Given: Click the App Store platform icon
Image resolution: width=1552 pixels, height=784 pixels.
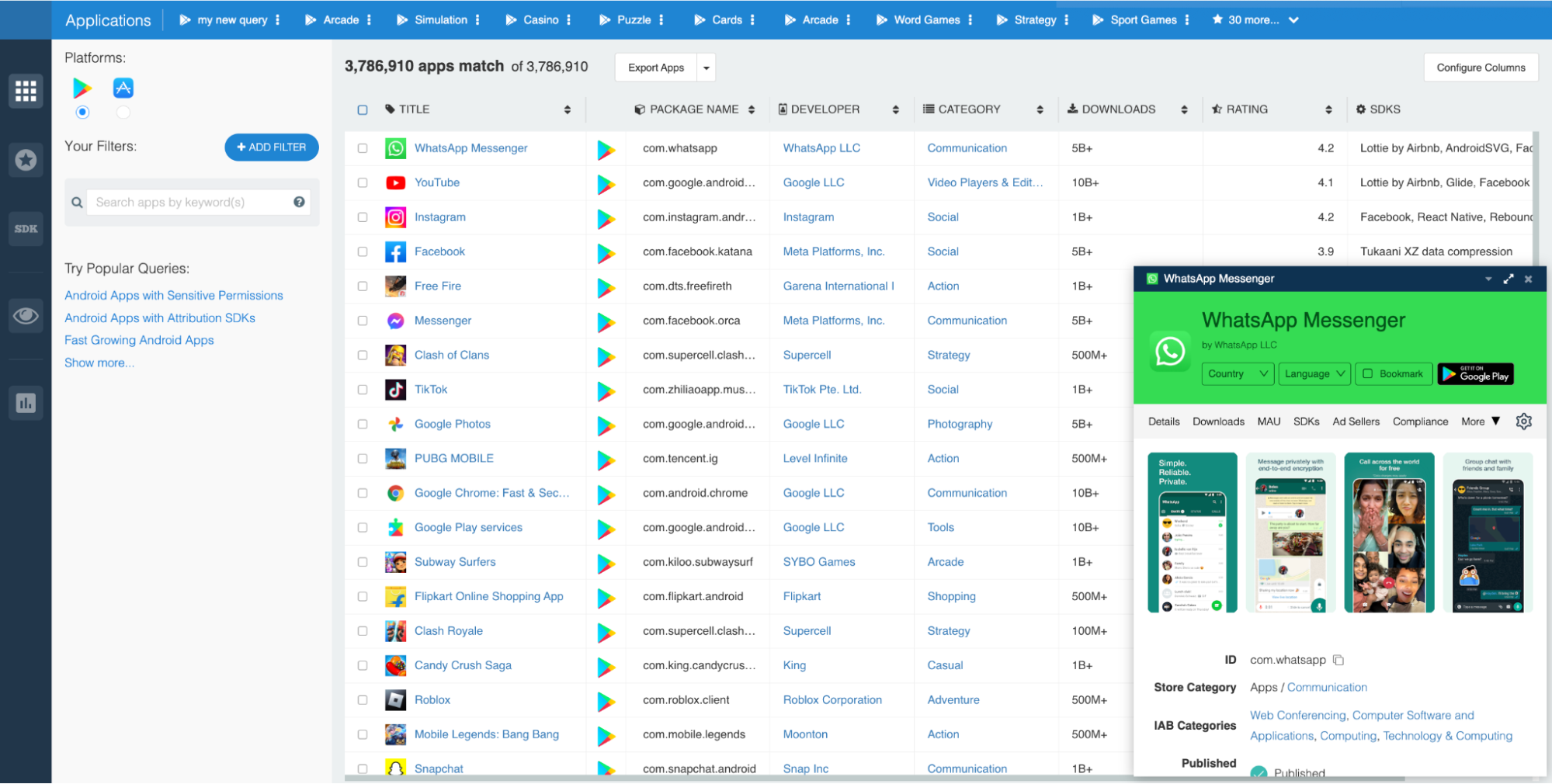Looking at the screenshot, I should 123,88.
